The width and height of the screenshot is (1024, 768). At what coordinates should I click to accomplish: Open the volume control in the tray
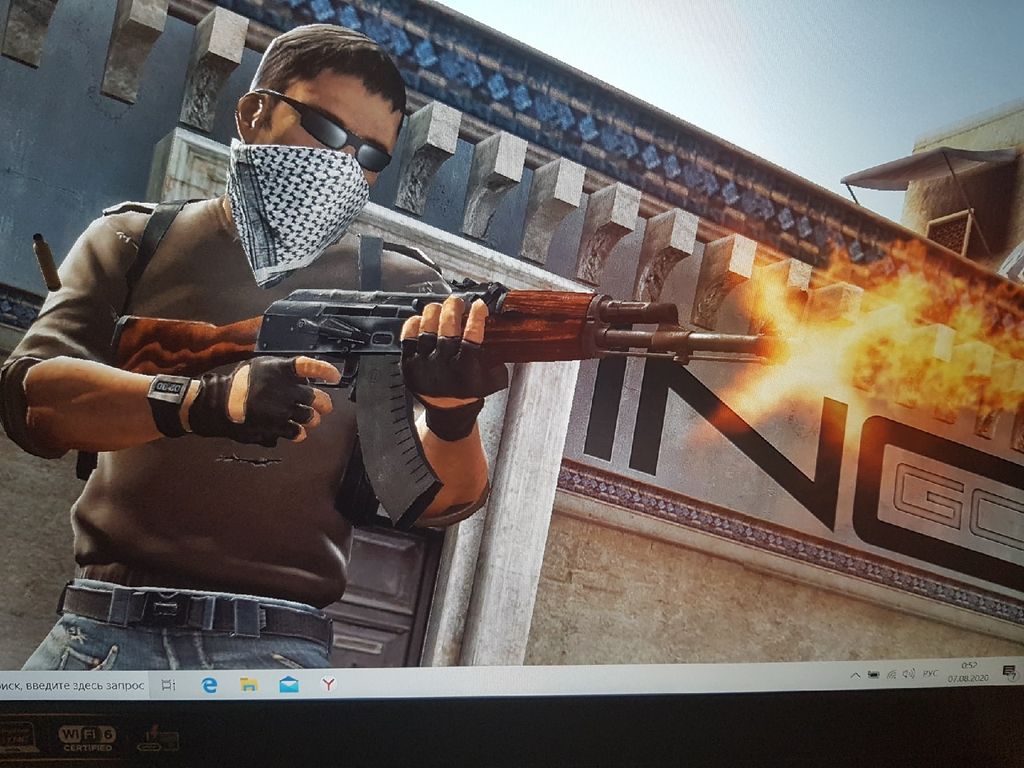point(908,674)
